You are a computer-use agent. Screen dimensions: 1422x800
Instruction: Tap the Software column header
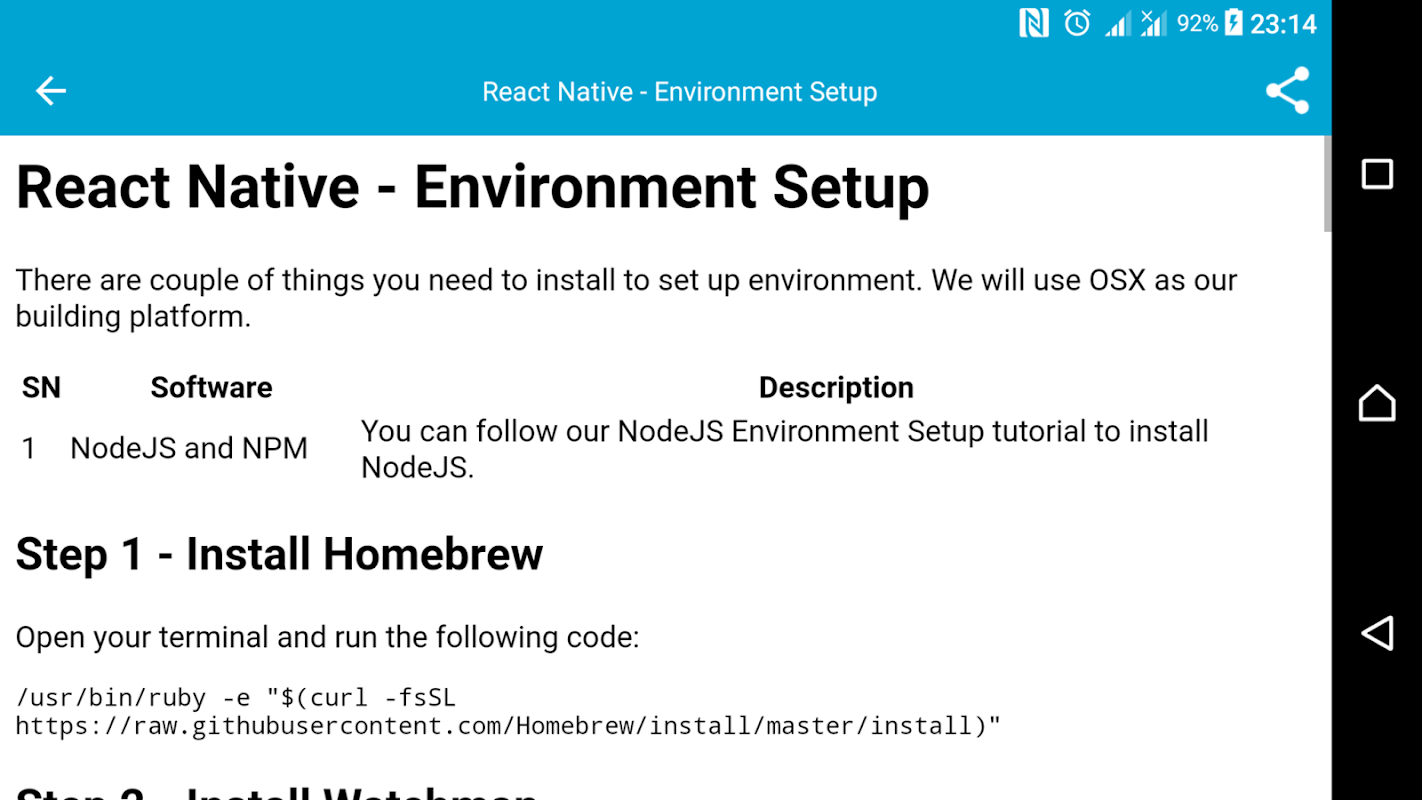click(211, 388)
